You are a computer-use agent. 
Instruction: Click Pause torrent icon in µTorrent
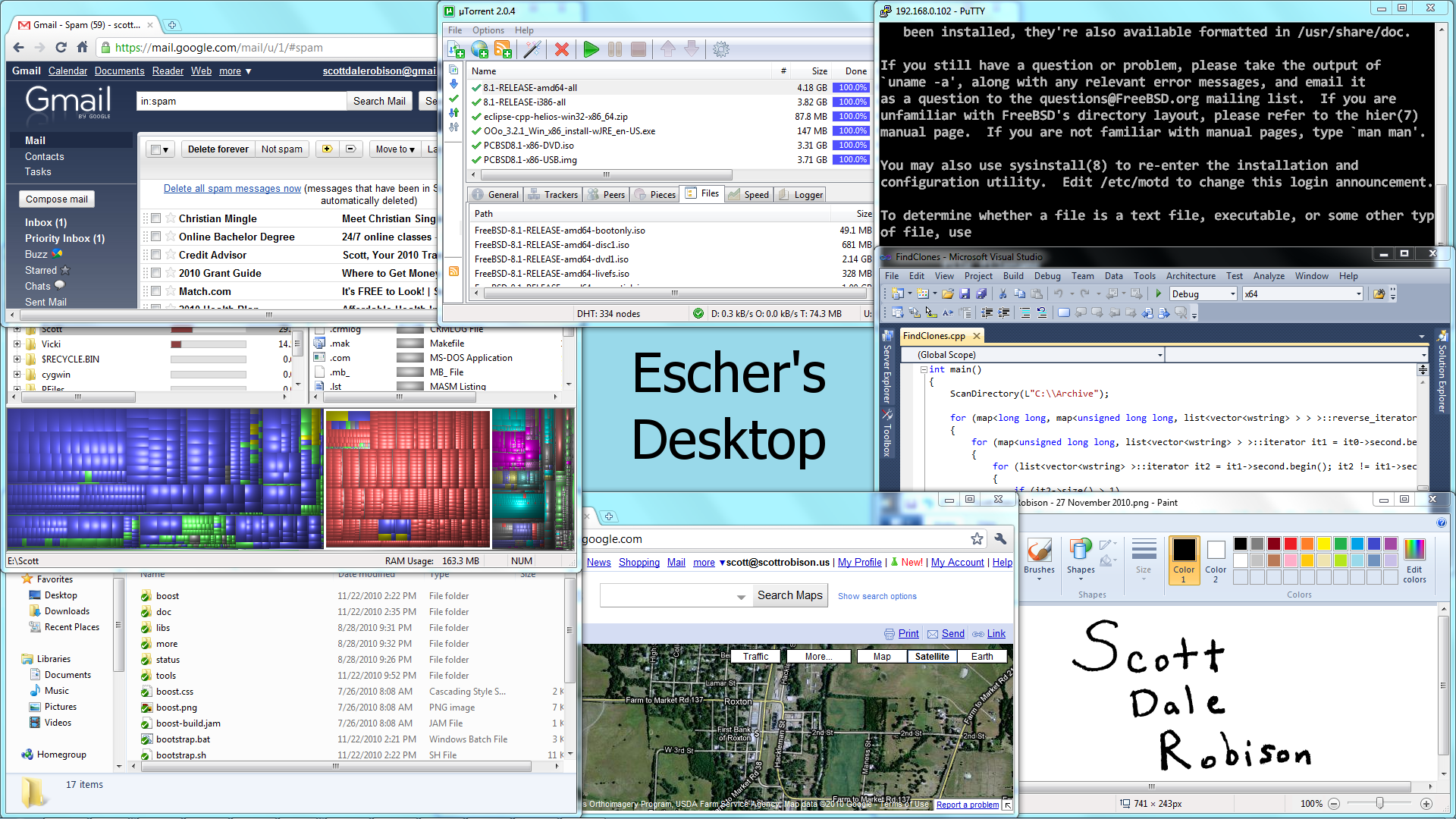pos(615,50)
